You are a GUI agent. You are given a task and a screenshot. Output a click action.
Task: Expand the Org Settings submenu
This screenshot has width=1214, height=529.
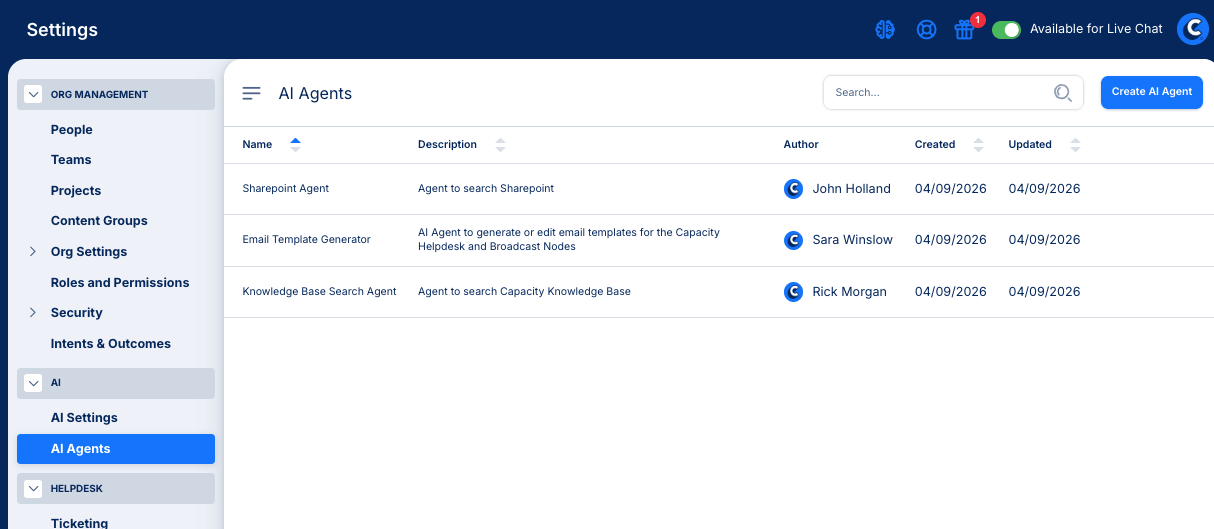(33, 252)
